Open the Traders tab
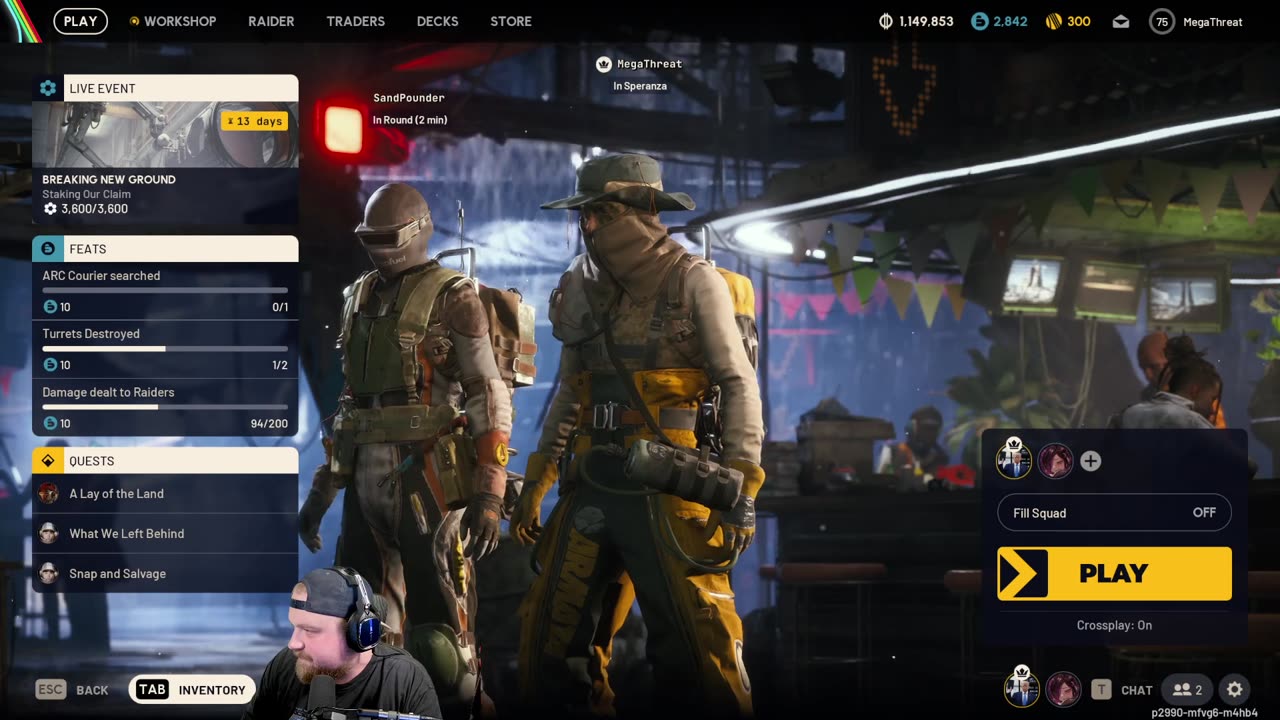This screenshot has width=1280, height=720. pyautogui.click(x=355, y=21)
